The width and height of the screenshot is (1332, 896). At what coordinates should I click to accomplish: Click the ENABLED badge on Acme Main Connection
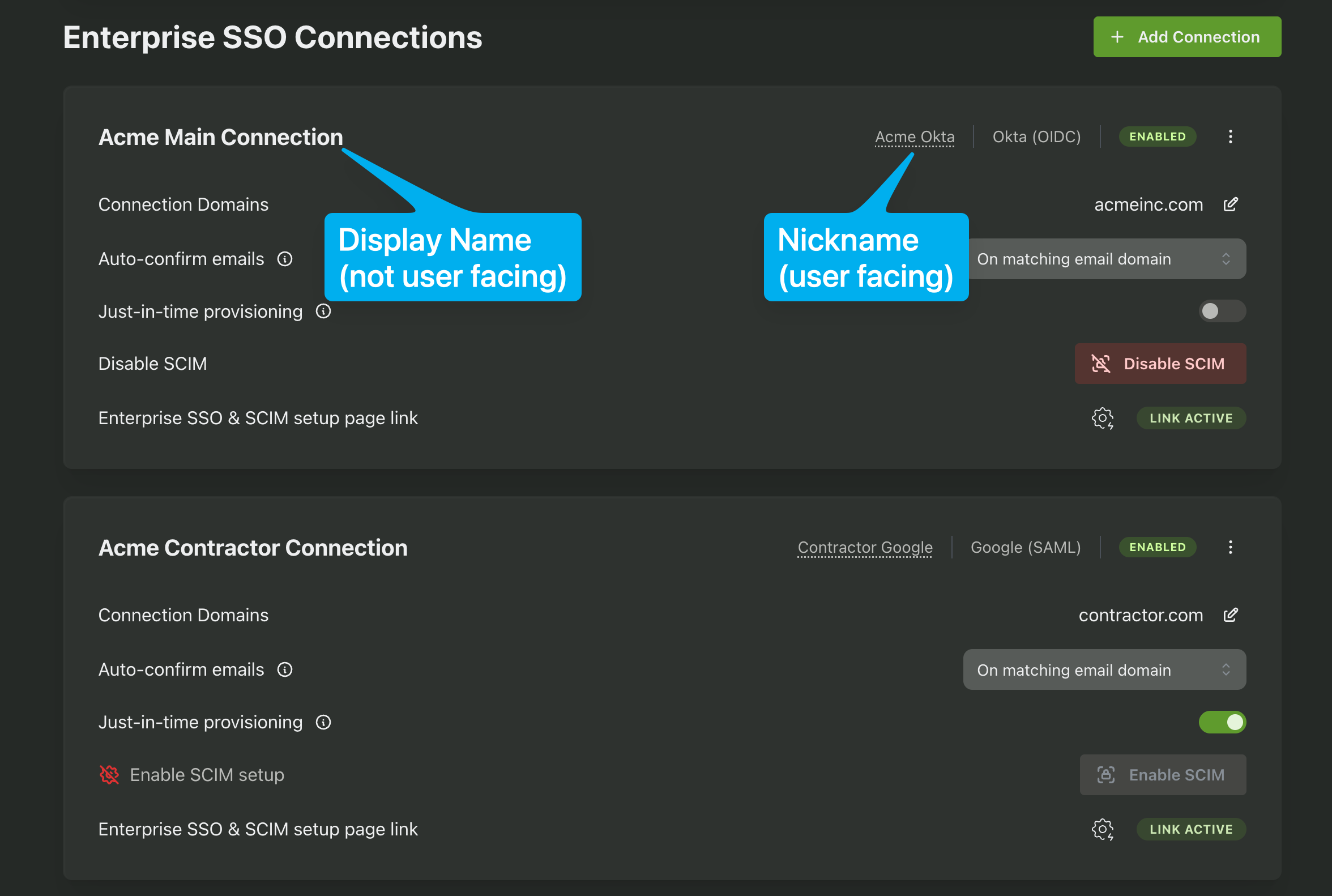[x=1156, y=136]
